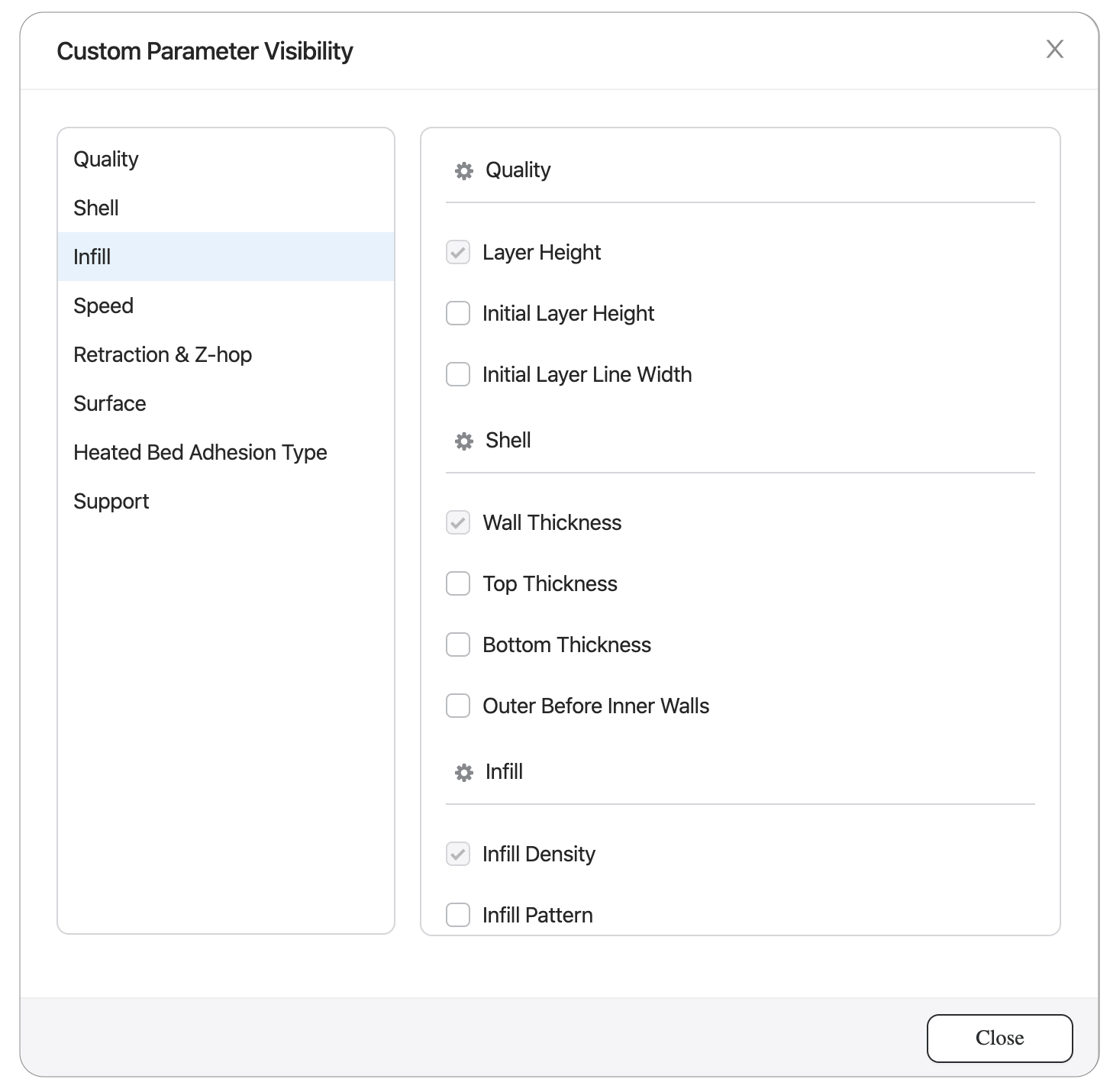This screenshot has height=1092, width=1110.
Task: Click the Wall Thickness checked checkbox
Action: pyautogui.click(x=458, y=522)
